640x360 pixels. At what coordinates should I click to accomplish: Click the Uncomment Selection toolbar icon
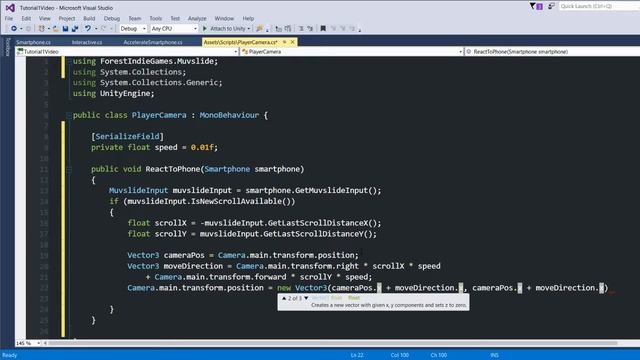click(x=288, y=29)
